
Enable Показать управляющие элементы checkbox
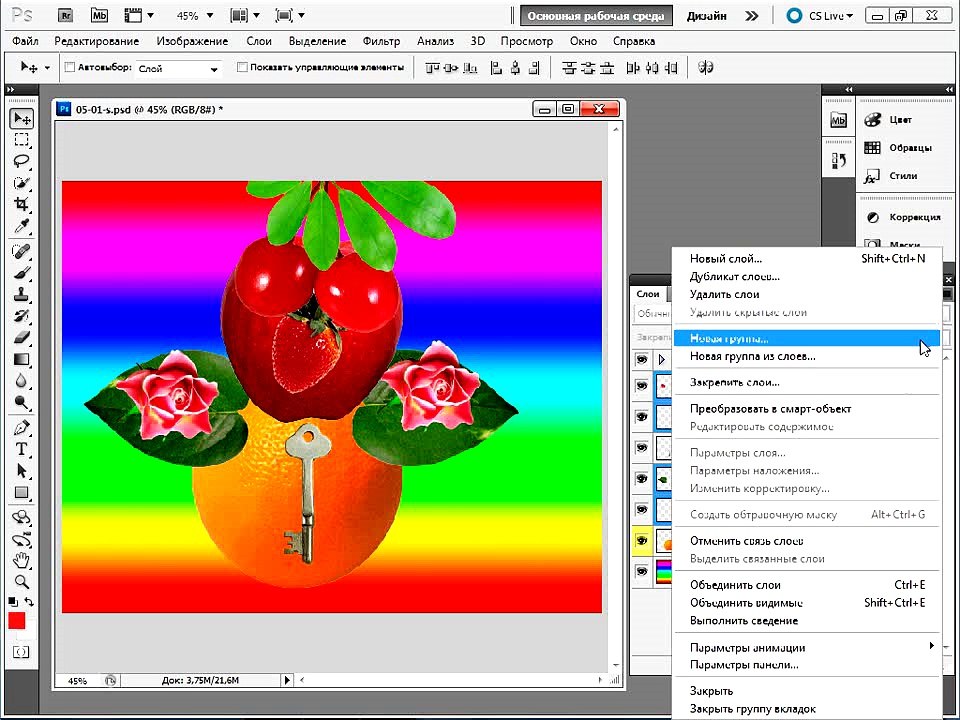[x=242, y=67]
